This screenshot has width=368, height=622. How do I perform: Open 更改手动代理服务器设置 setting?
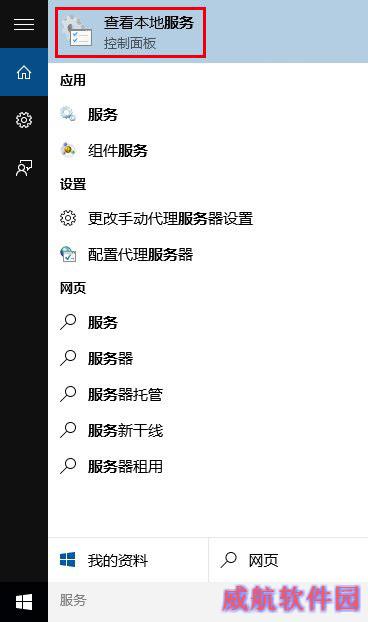208,219
